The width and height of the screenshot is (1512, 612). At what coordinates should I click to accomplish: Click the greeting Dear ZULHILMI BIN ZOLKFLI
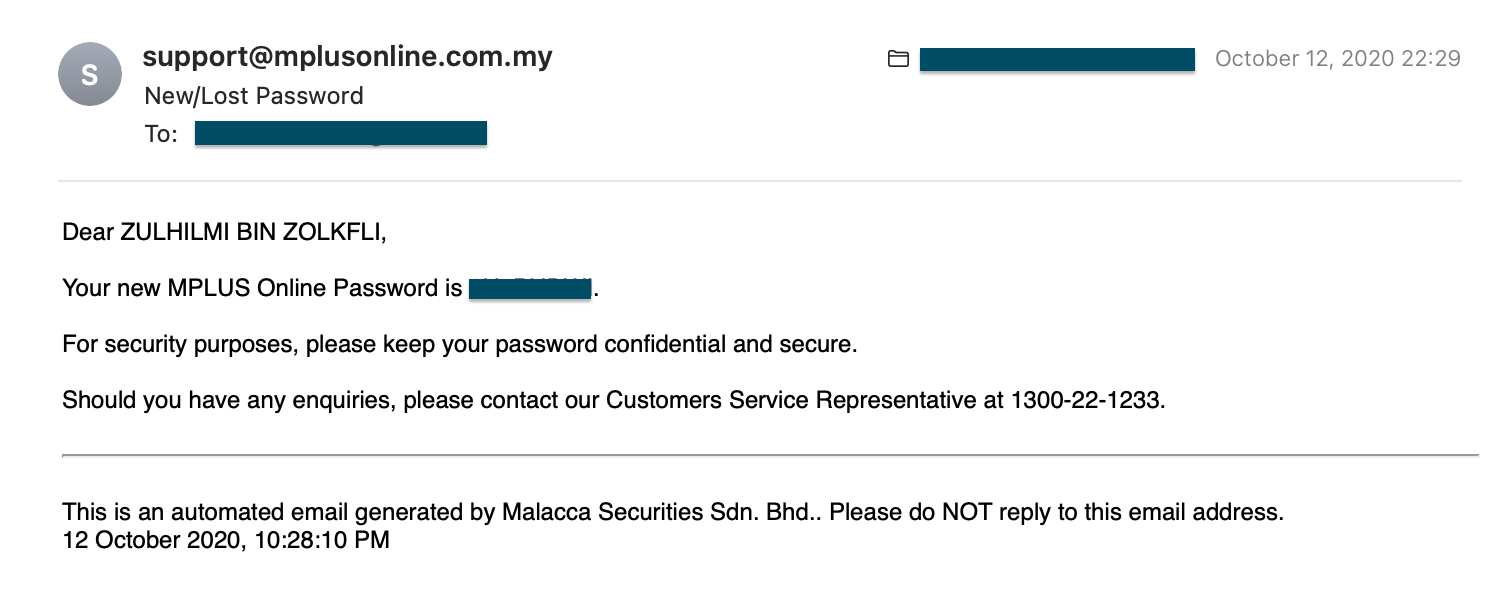click(224, 233)
